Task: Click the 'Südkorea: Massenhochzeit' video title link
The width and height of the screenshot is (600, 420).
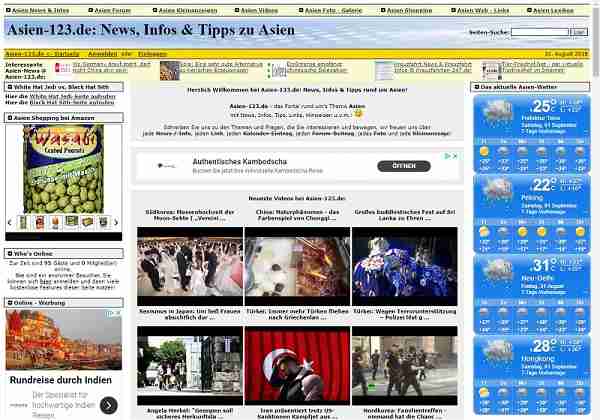Action: (x=189, y=215)
